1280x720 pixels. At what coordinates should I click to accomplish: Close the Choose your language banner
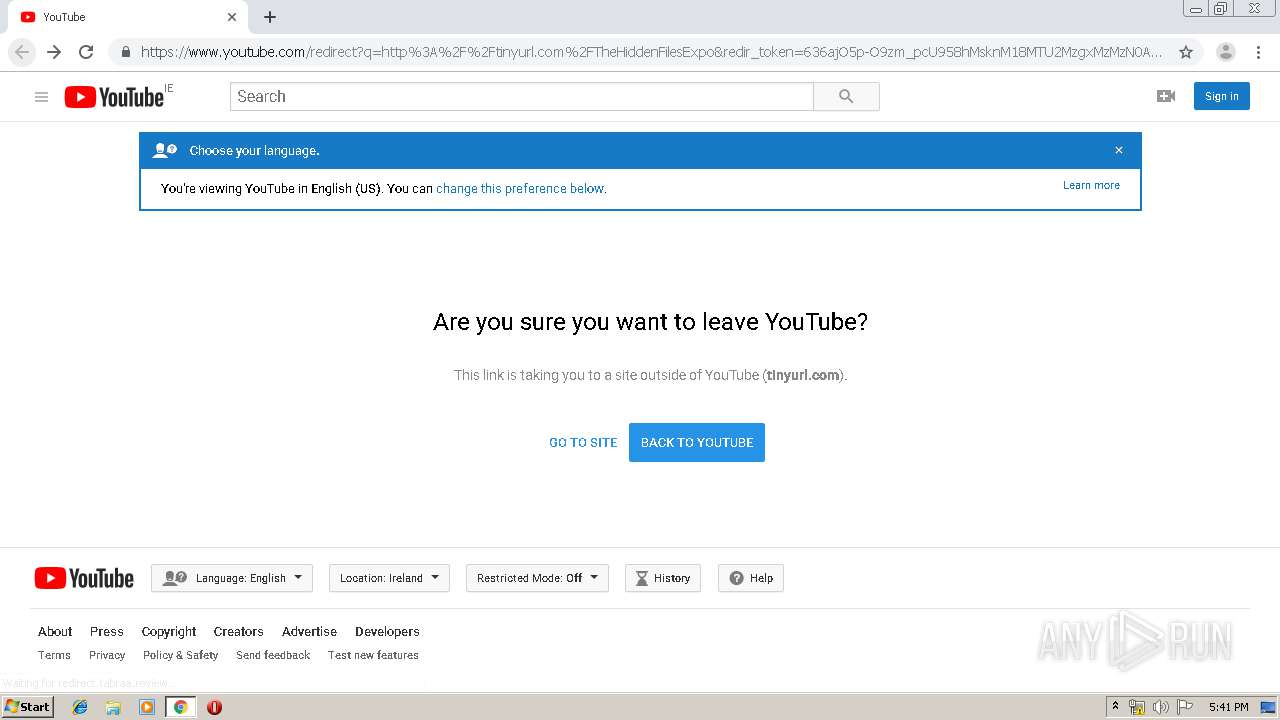[x=1119, y=150]
